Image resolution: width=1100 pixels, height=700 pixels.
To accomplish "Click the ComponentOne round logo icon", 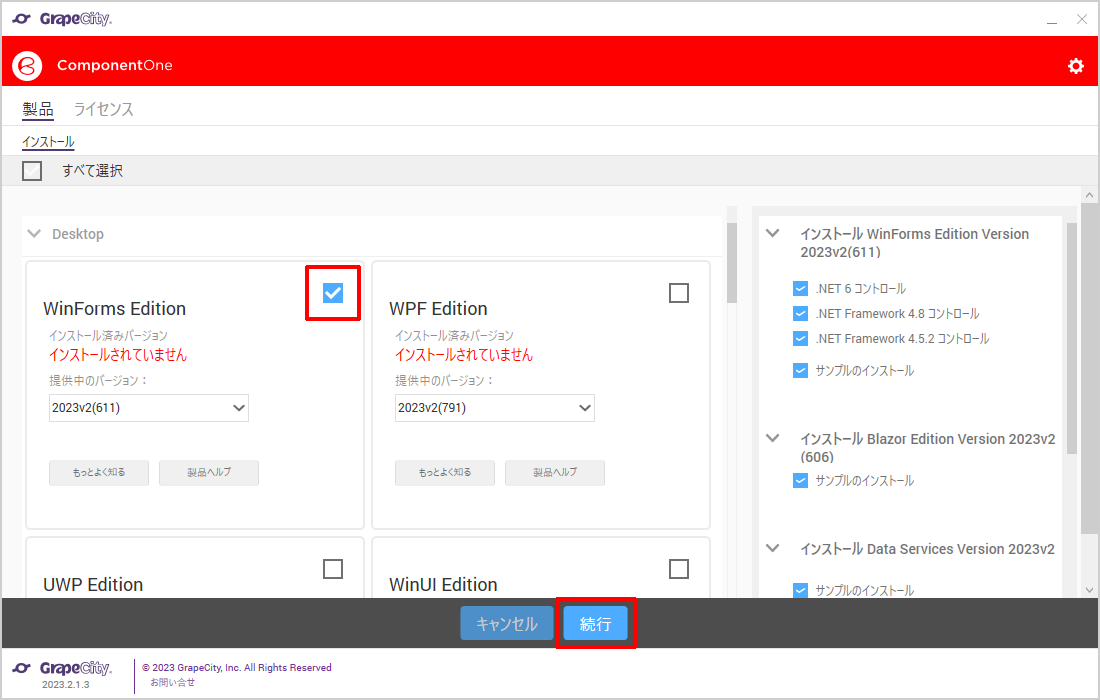I will [x=27, y=65].
